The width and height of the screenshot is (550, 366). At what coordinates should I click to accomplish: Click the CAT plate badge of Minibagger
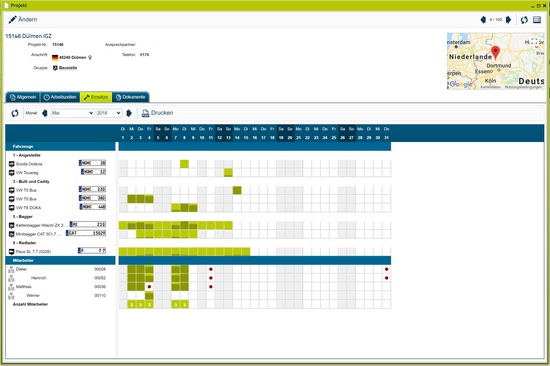(86, 233)
